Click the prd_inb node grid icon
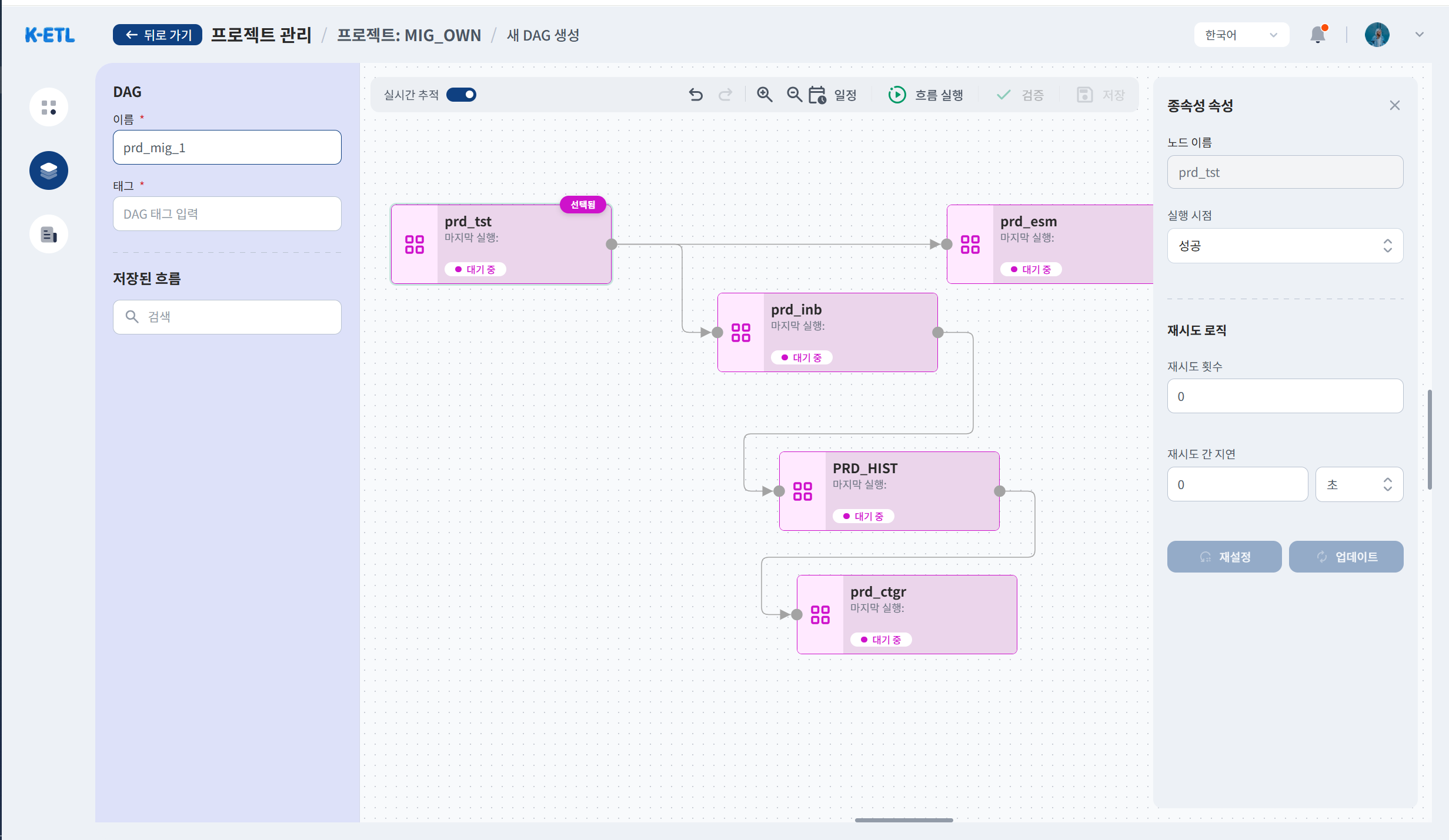Image resolution: width=1449 pixels, height=840 pixels. pyautogui.click(x=741, y=333)
